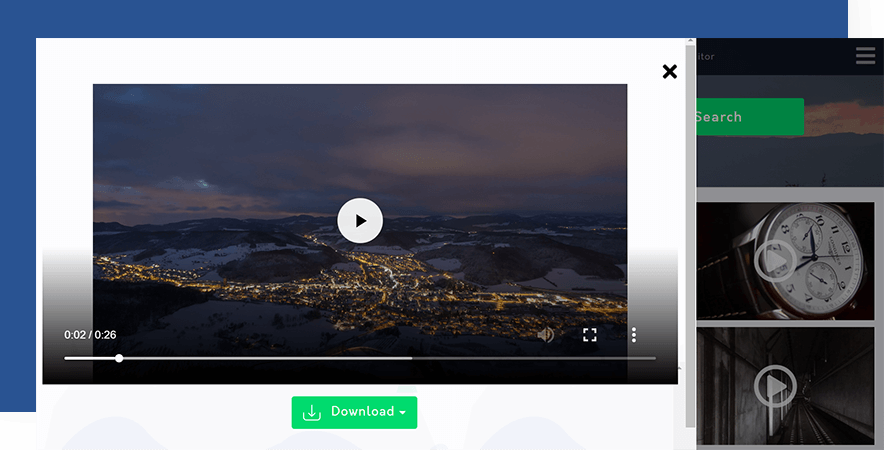Open the hamburger menu in the header
This screenshot has width=884, height=450.
click(x=865, y=56)
